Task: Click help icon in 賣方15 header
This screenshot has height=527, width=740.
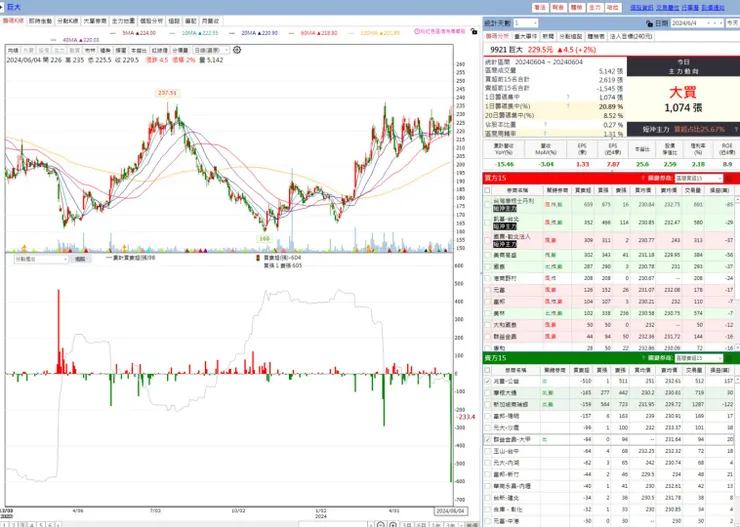Action: [x=643, y=358]
